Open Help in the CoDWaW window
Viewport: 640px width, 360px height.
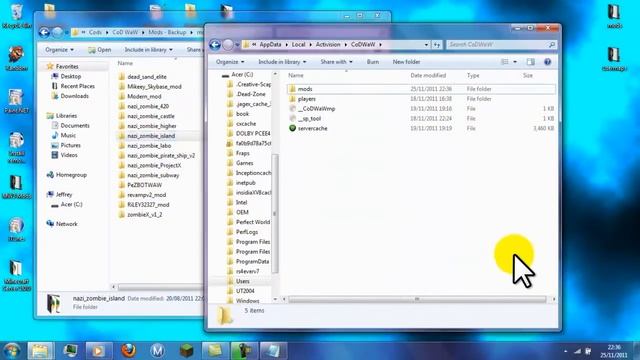pyautogui.click(x=547, y=62)
